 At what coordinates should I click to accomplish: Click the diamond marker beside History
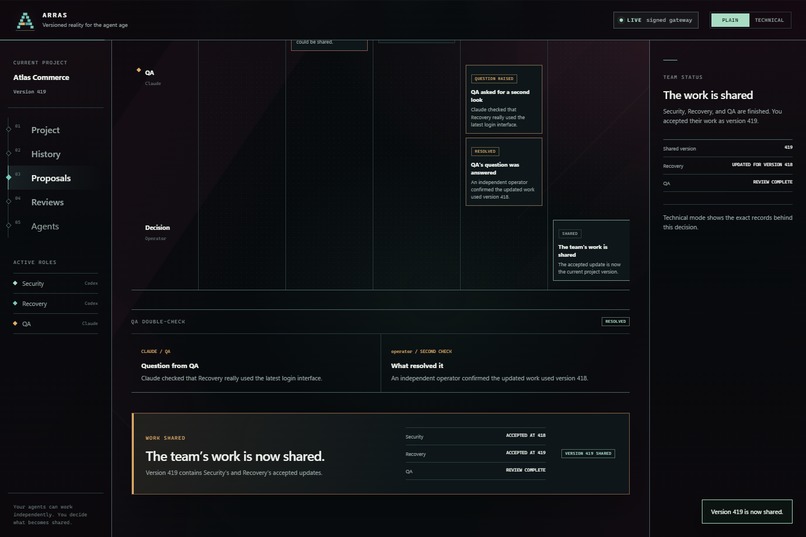point(9,153)
